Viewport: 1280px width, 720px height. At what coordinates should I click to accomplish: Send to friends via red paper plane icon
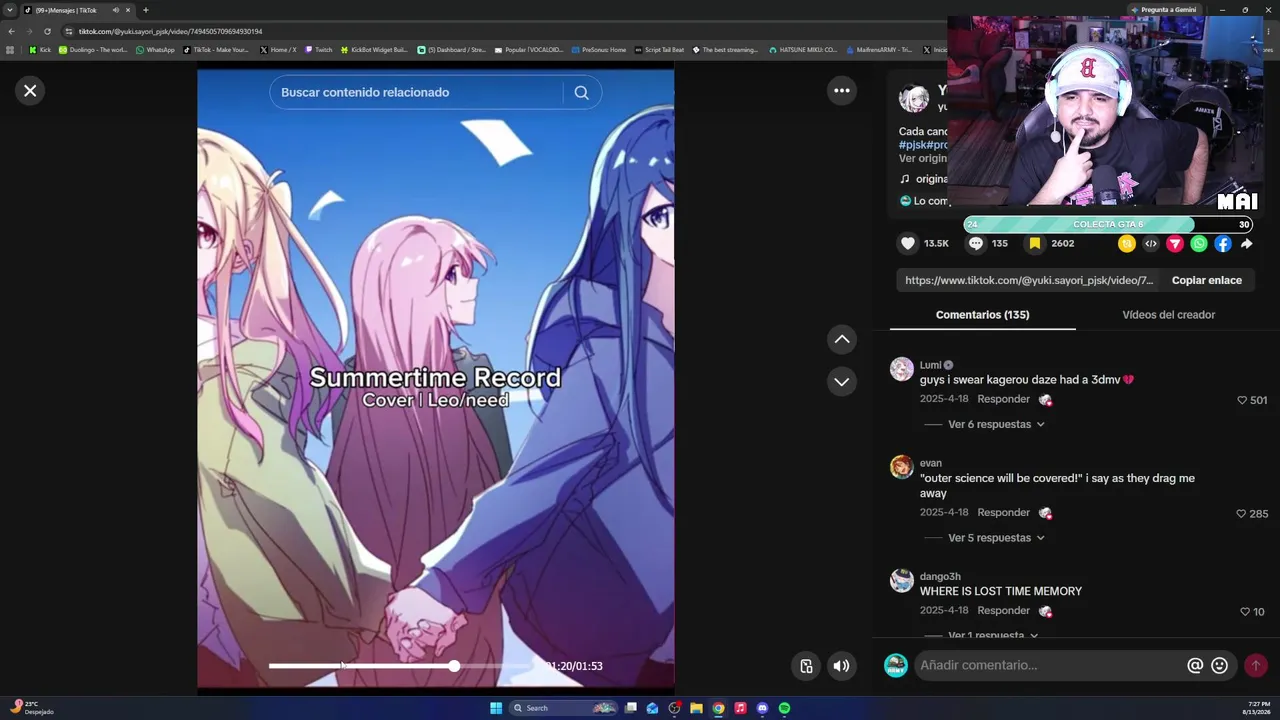click(1175, 243)
